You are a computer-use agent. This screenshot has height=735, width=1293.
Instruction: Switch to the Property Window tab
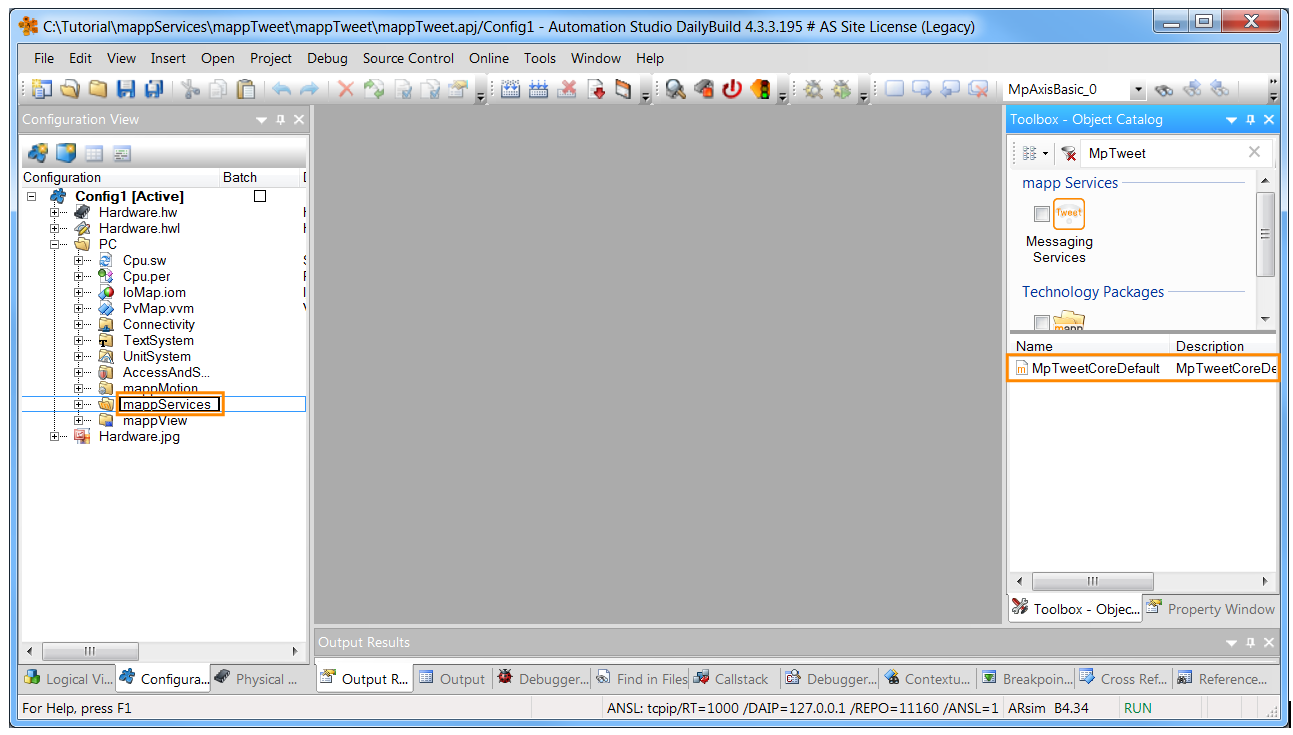[x=1211, y=608]
